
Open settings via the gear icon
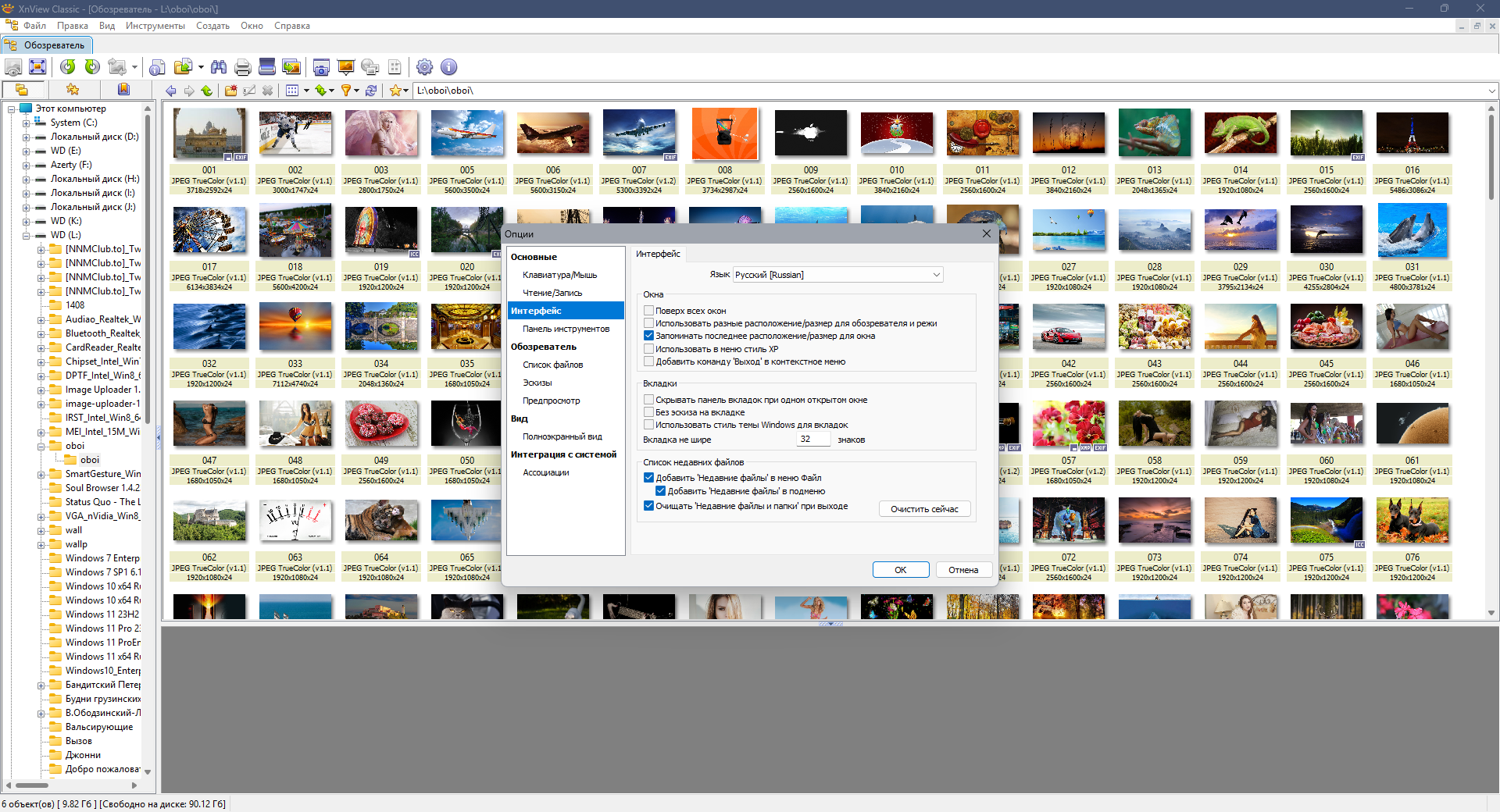coord(424,67)
